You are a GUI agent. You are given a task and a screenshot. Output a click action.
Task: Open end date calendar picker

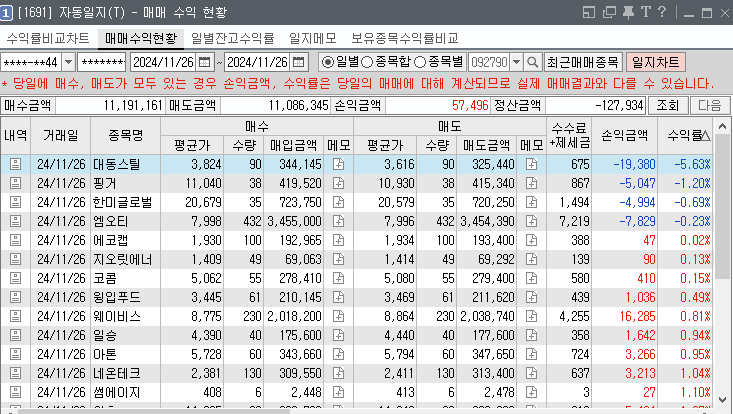pos(299,62)
